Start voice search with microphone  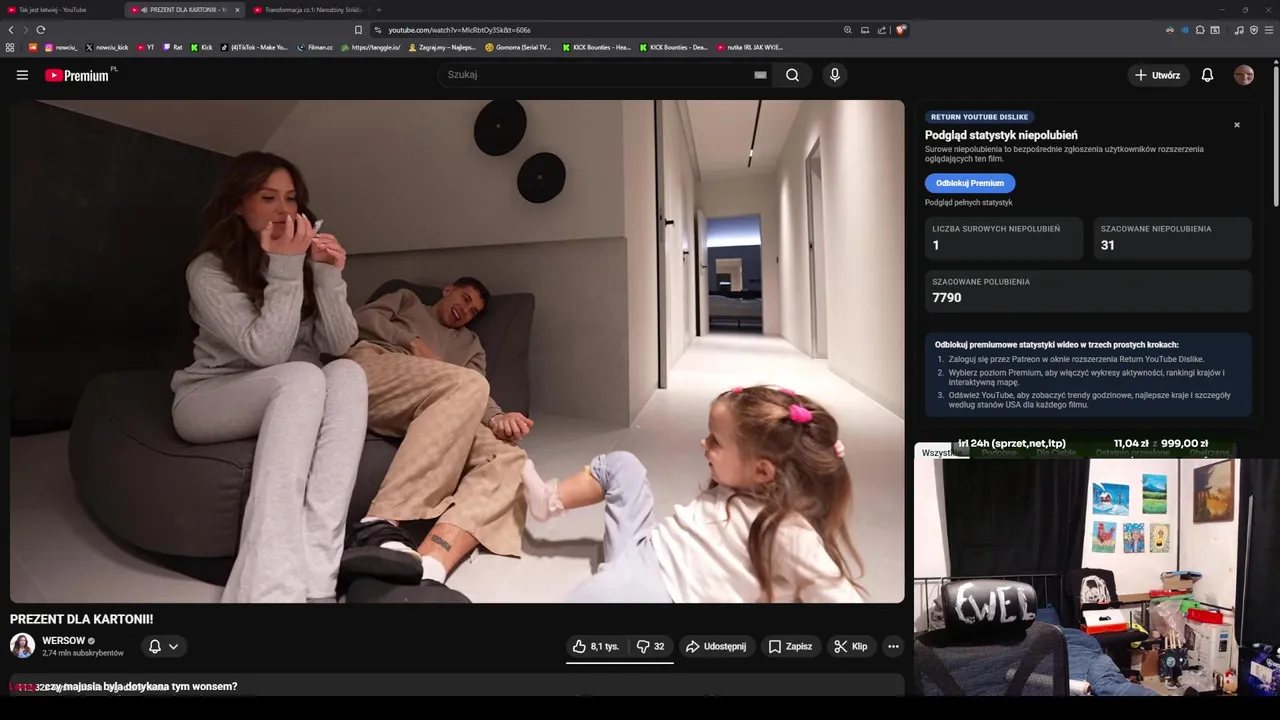[834, 75]
